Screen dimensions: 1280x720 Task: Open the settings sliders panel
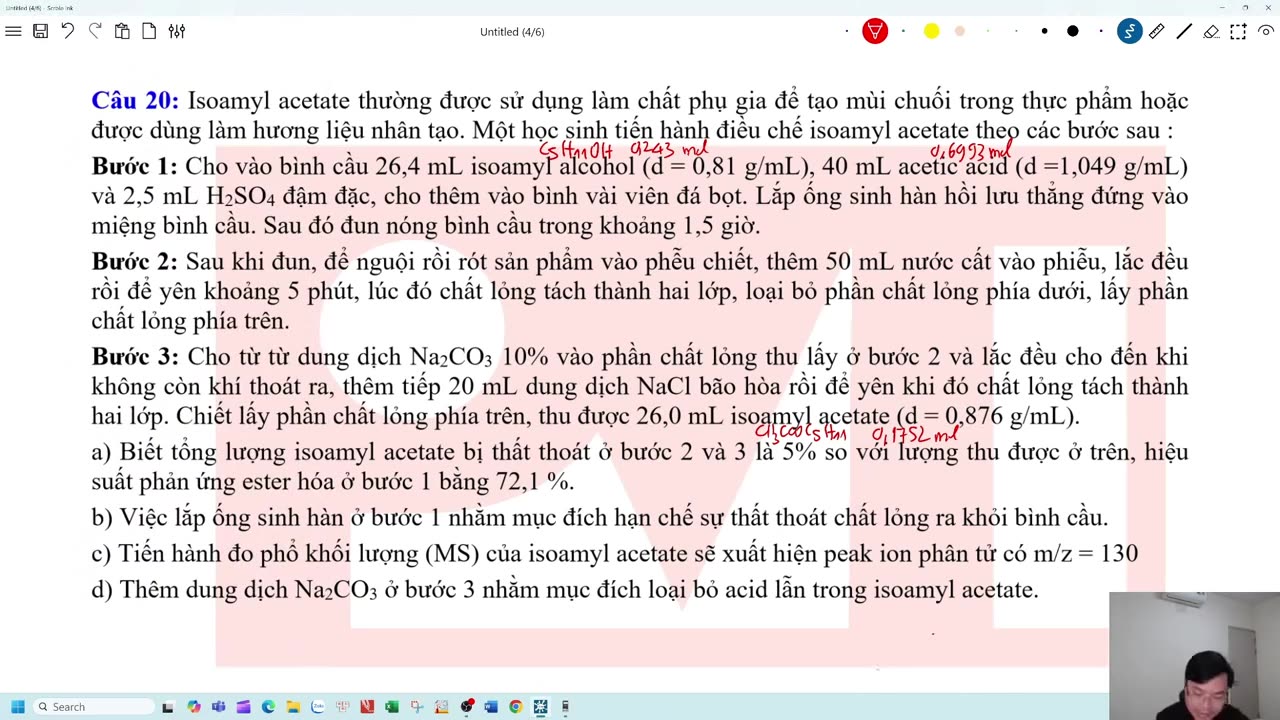pos(177,31)
